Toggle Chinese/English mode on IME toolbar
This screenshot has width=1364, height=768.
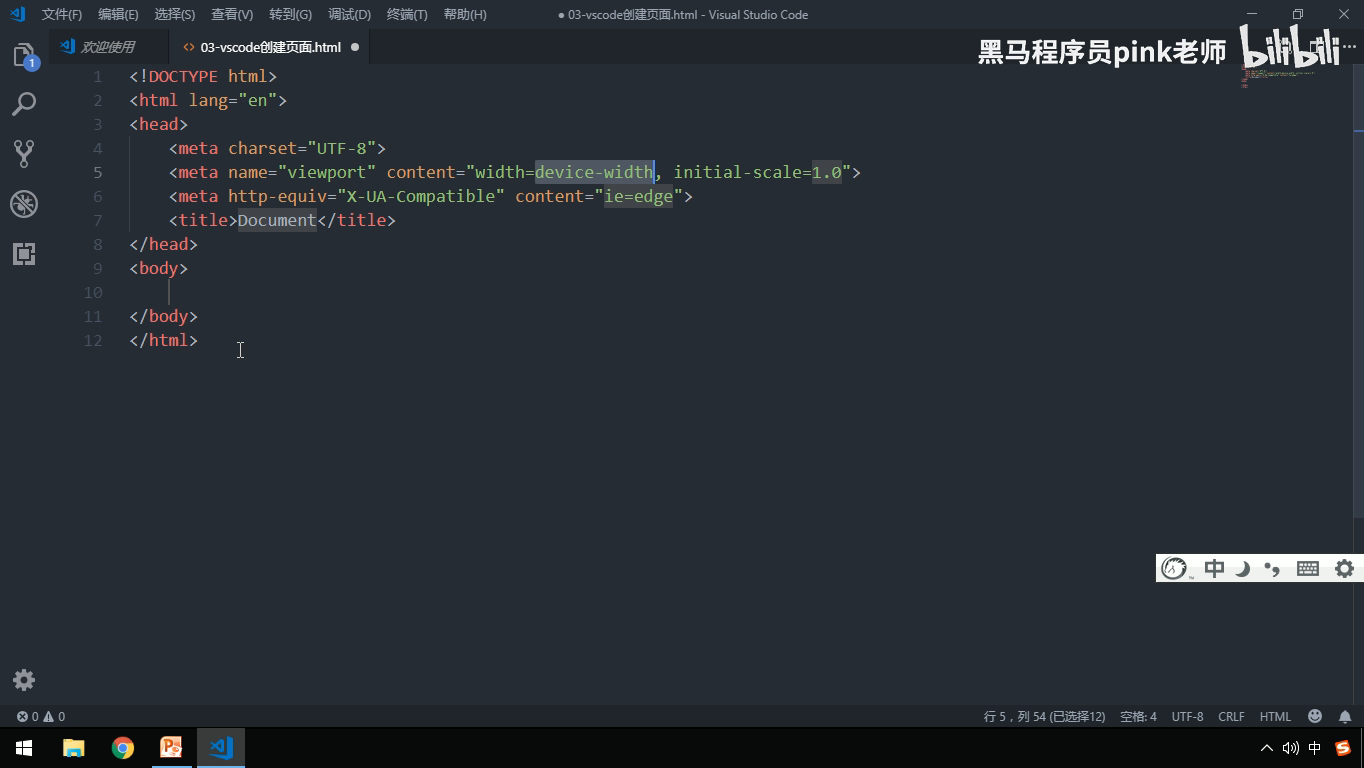pos(1214,568)
